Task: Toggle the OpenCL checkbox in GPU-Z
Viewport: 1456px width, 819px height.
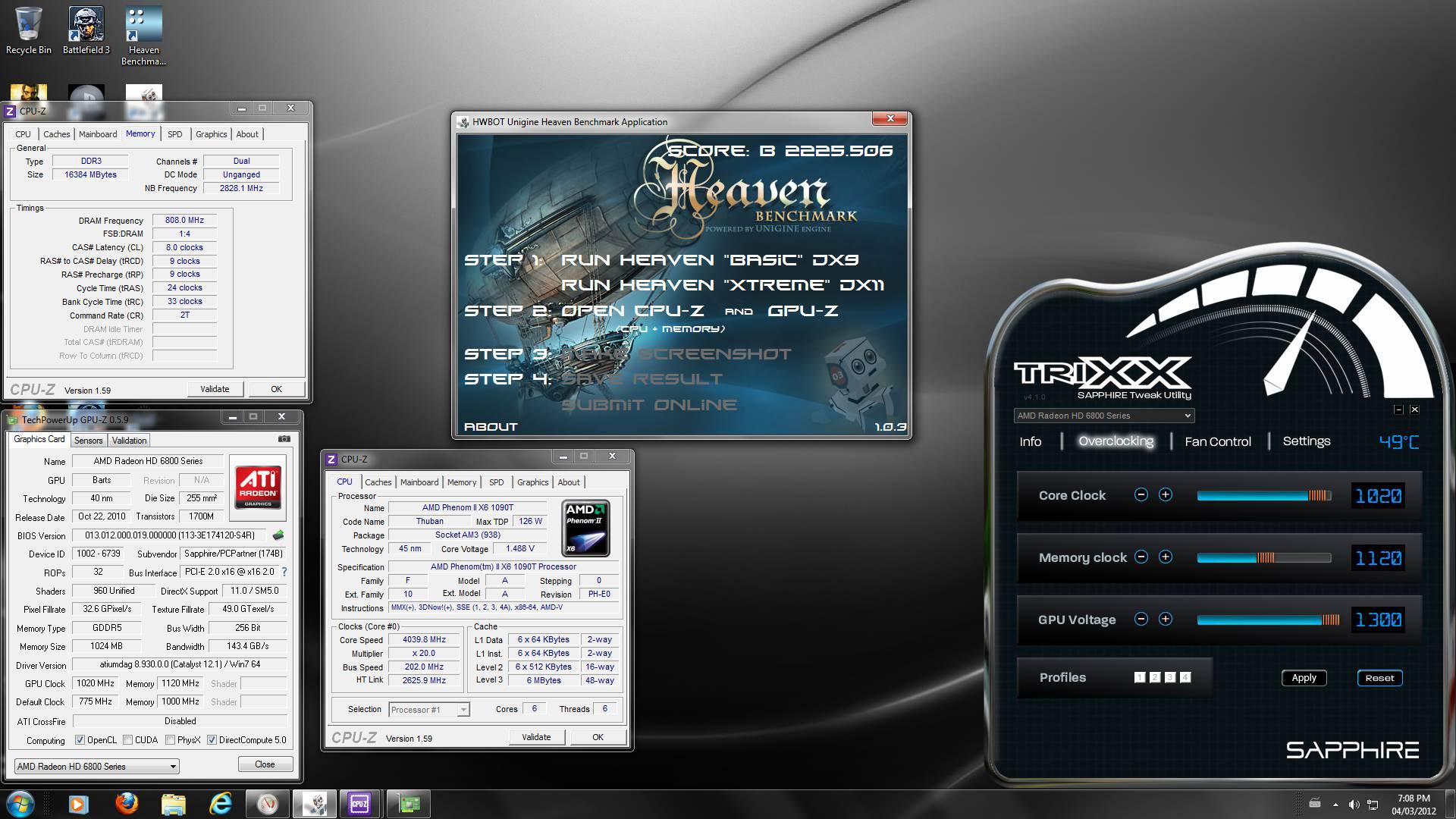Action: click(80, 740)
